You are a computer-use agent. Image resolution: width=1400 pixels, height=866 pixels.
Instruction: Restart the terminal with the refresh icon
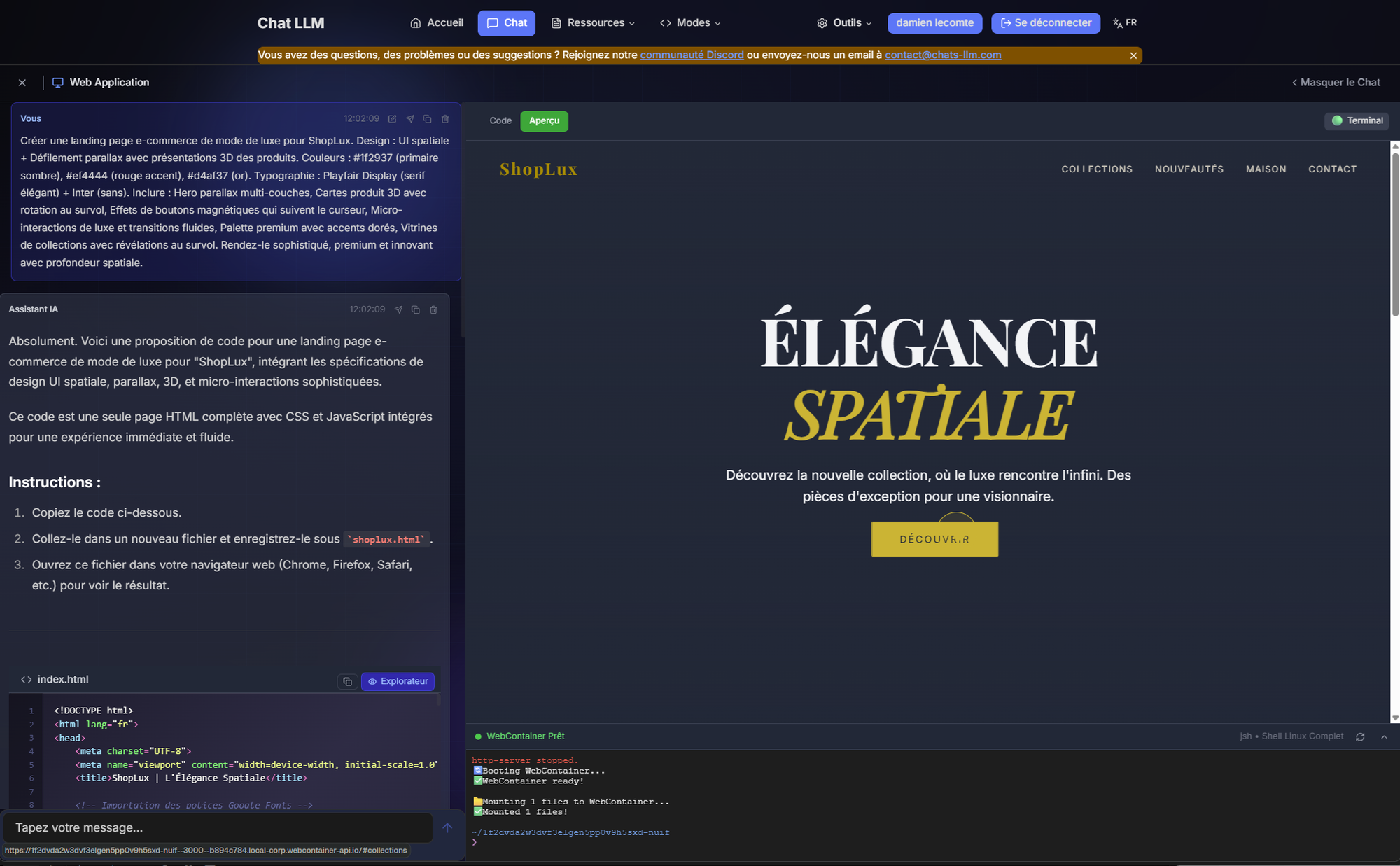click(x=1360, y=736)
